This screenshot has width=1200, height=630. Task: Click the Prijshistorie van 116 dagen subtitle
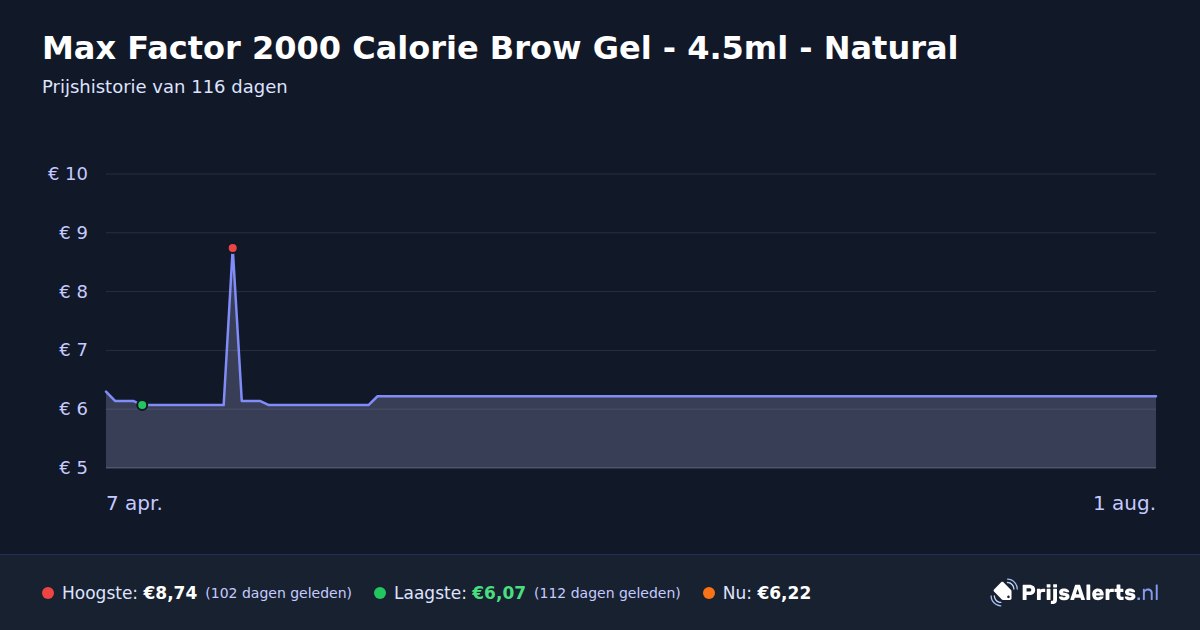point(165,87)
